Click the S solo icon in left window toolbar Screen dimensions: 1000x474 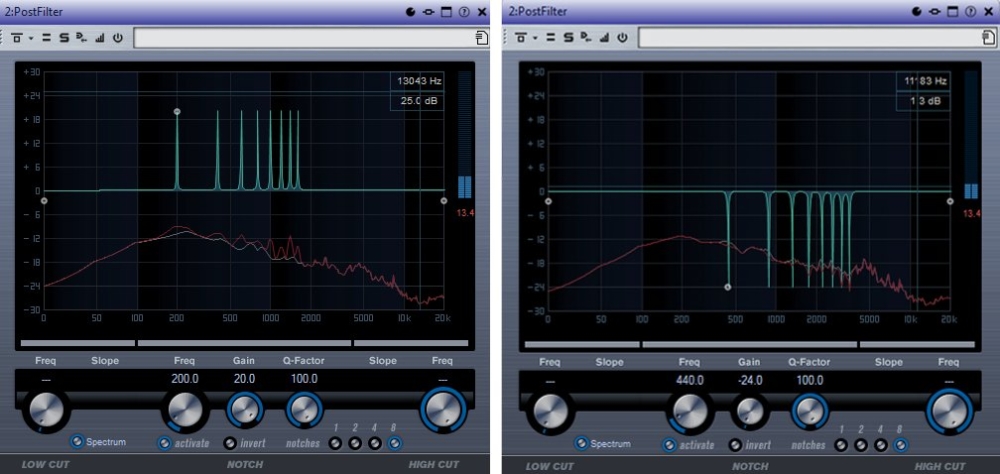click(64, 38)
